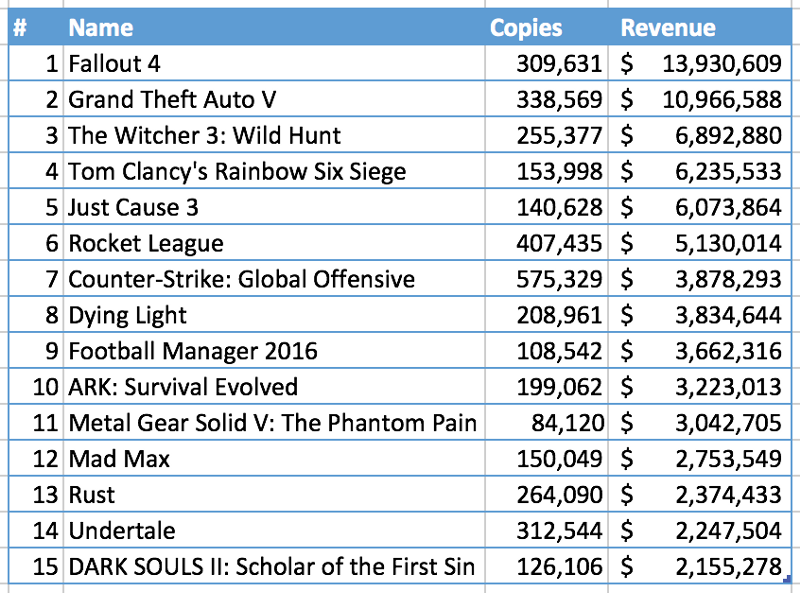
Task: Select the Football Manager 2016 cell
Action: (x=274, y=351)
